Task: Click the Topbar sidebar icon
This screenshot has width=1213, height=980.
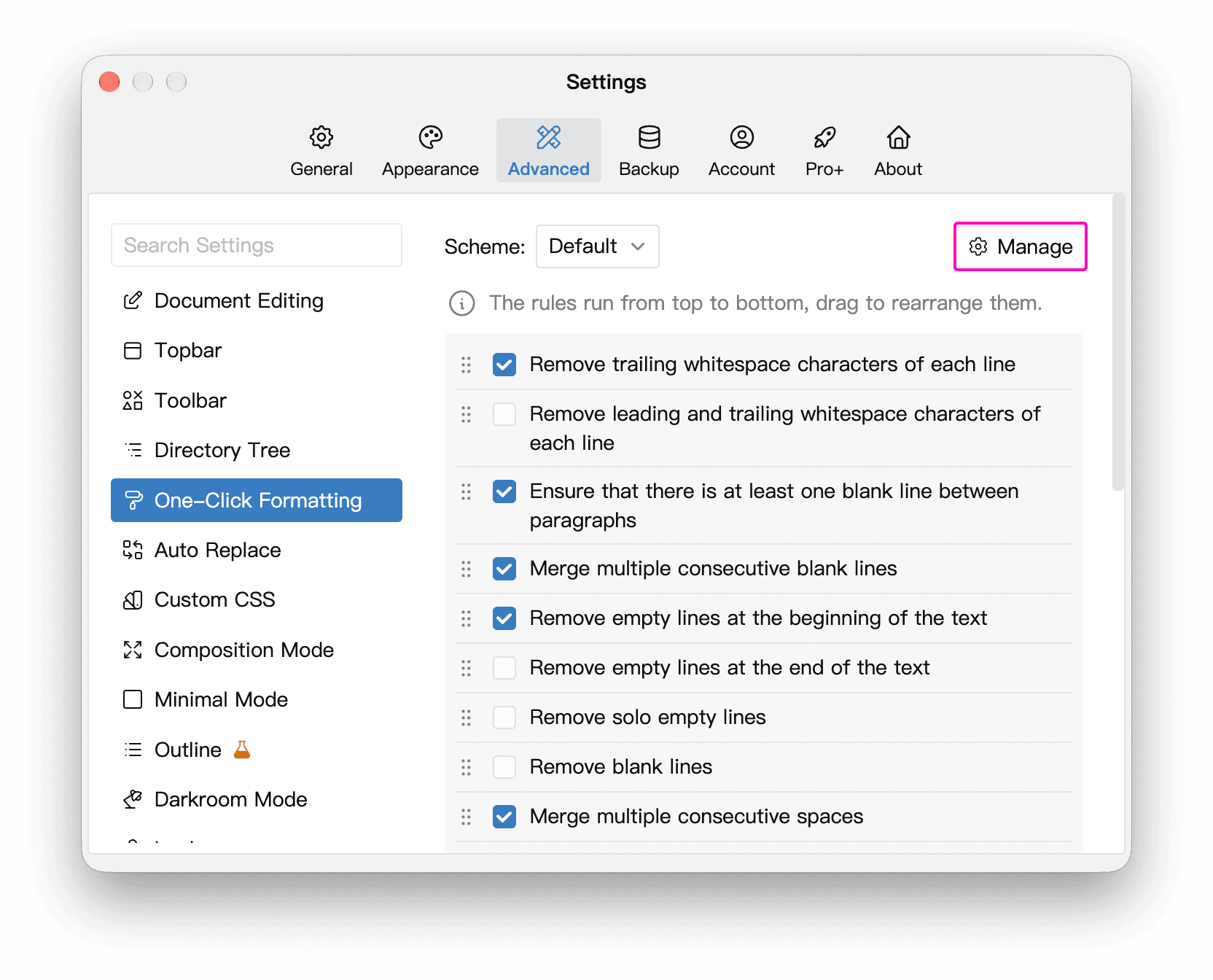Action: [133, 351]
